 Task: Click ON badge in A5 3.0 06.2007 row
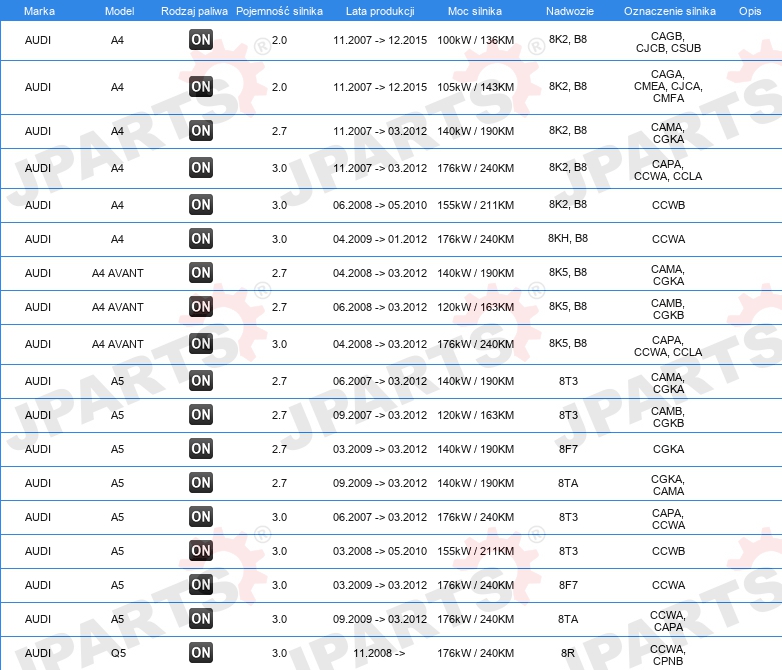pyautogui.click(x=201, y=516)
